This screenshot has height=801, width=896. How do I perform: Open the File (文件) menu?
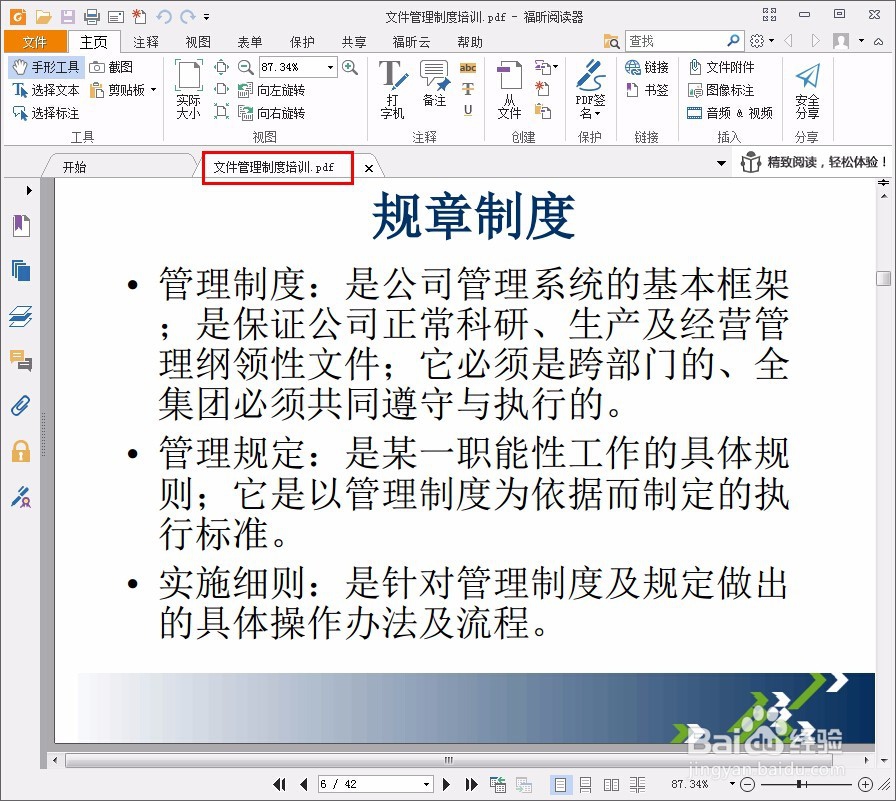click(x=34, y=42)
